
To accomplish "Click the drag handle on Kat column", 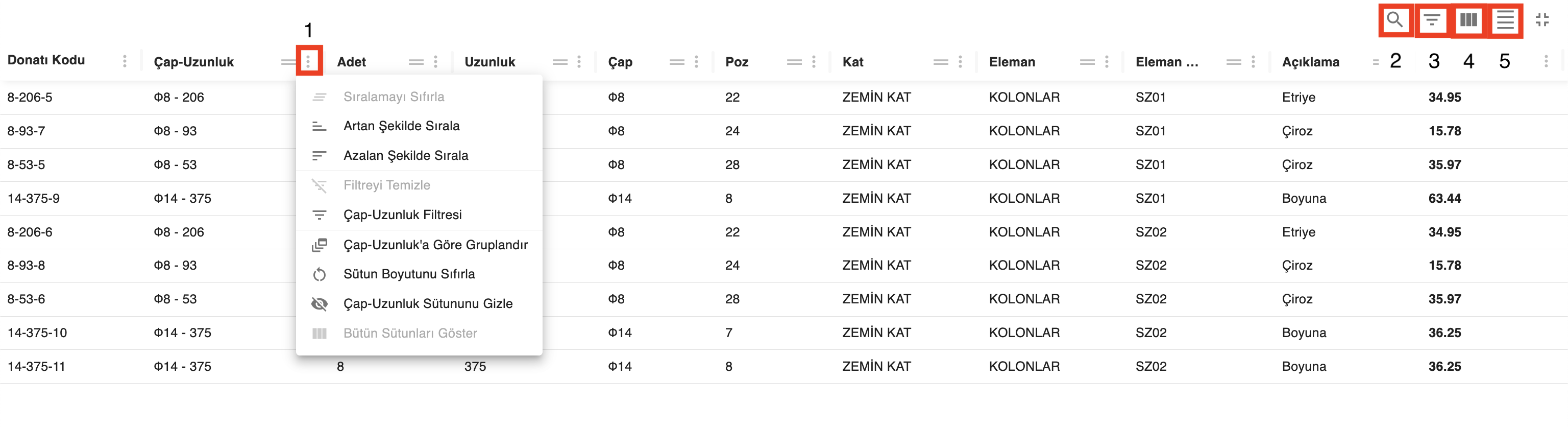I will click(940, 61).
